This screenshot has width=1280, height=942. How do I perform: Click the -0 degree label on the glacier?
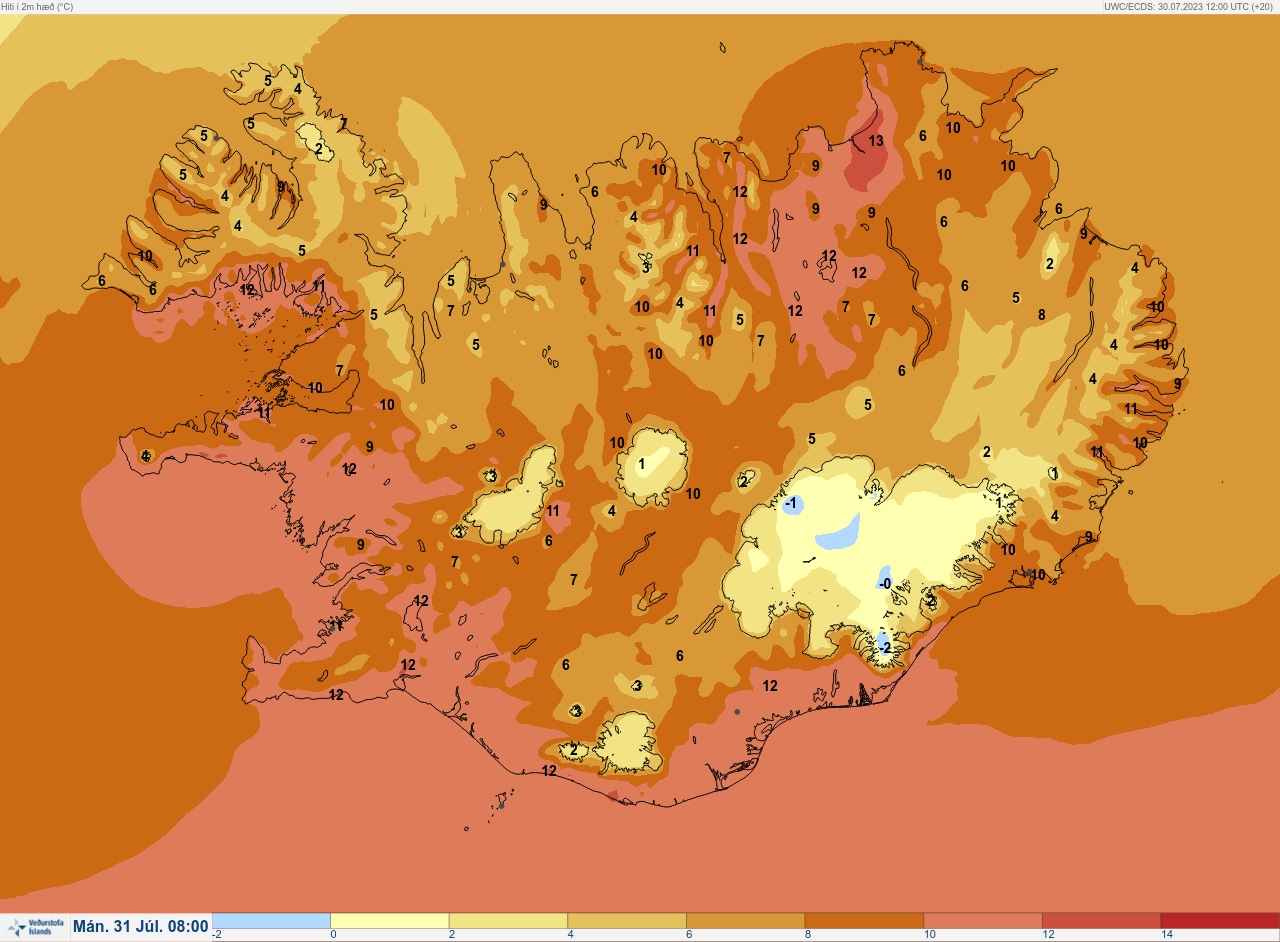coord(884,583)
